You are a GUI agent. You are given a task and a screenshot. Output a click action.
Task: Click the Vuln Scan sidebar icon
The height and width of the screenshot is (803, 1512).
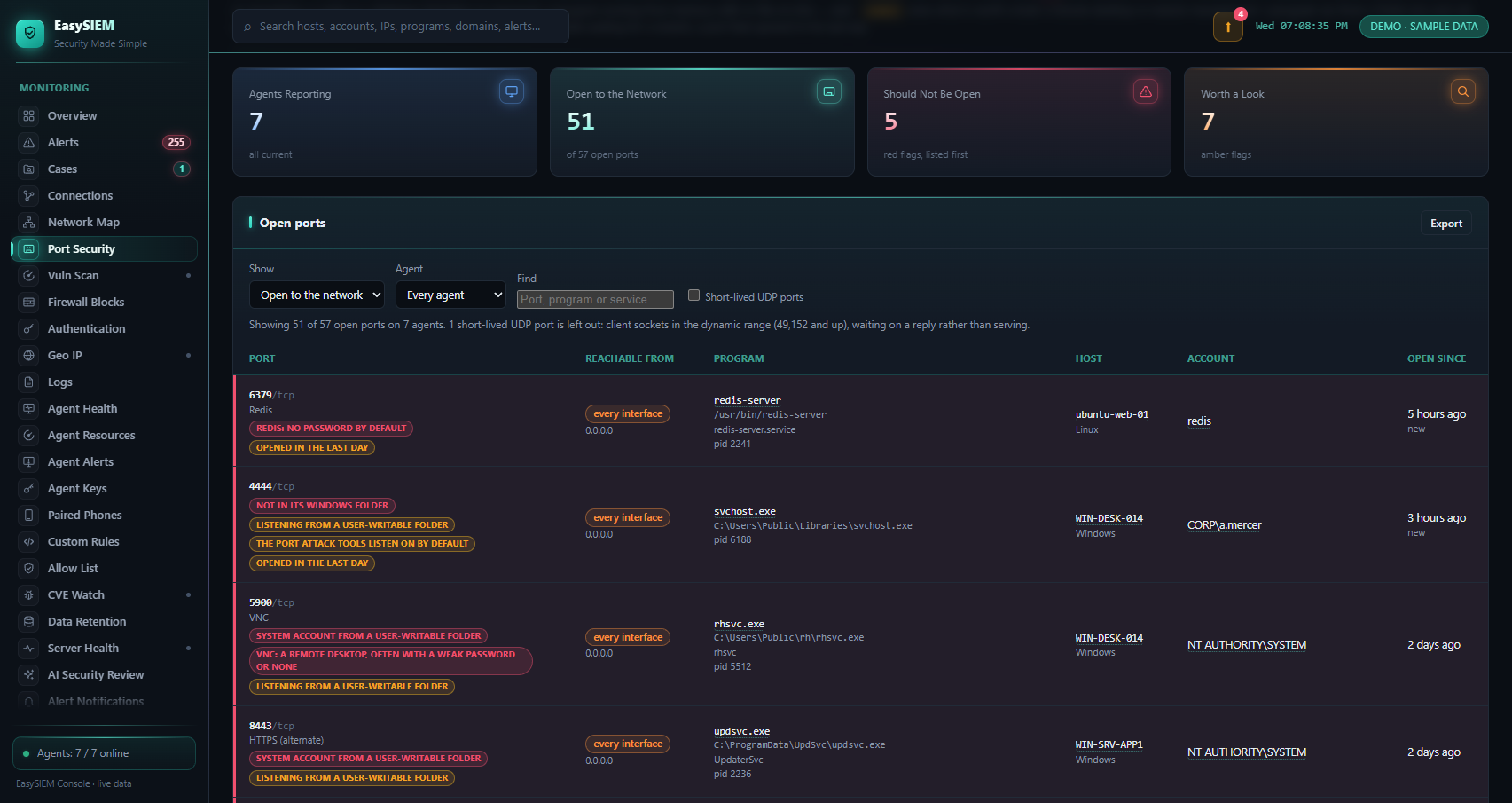(29, 276)
